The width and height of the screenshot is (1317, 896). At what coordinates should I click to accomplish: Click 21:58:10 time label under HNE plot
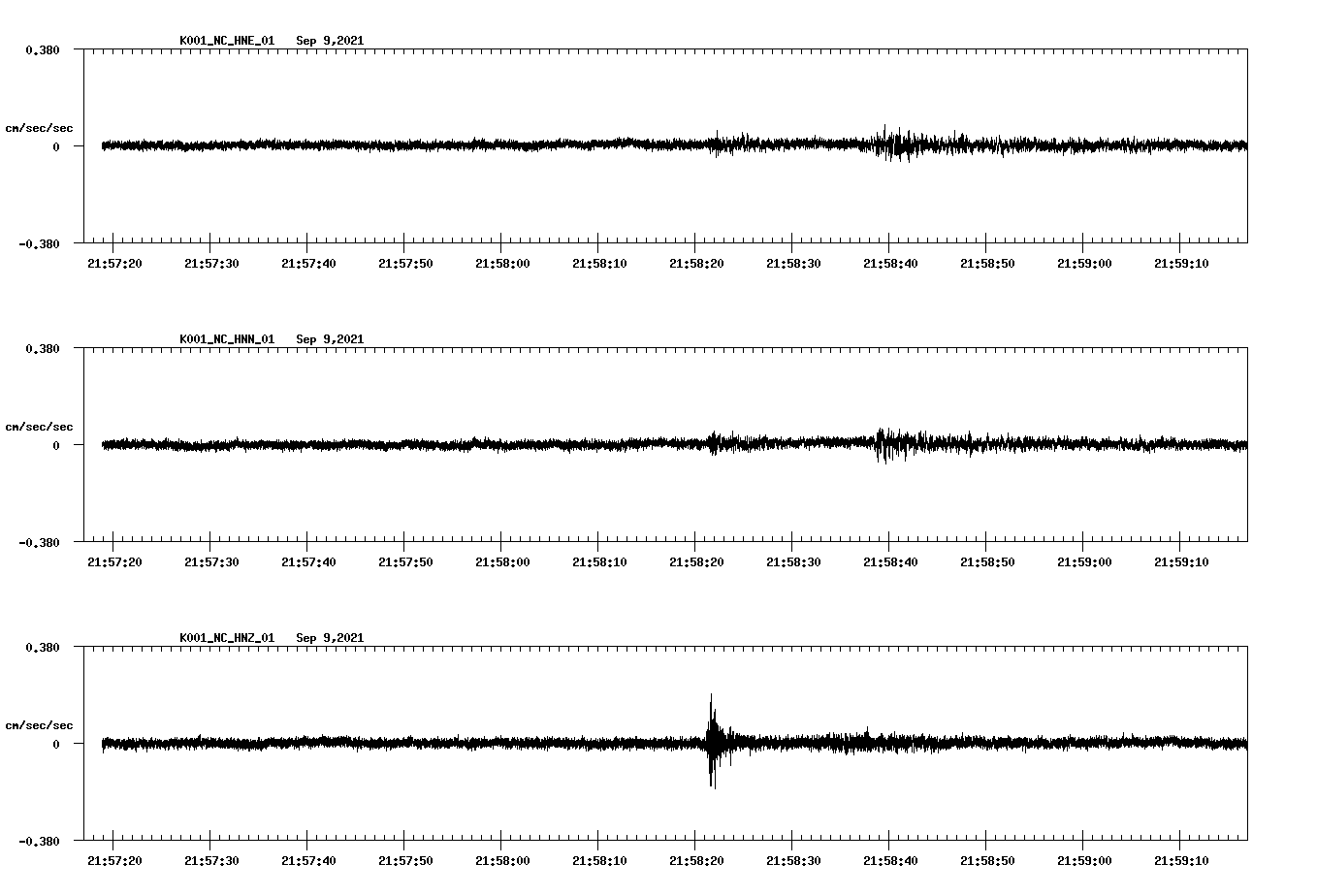[599, 264]
